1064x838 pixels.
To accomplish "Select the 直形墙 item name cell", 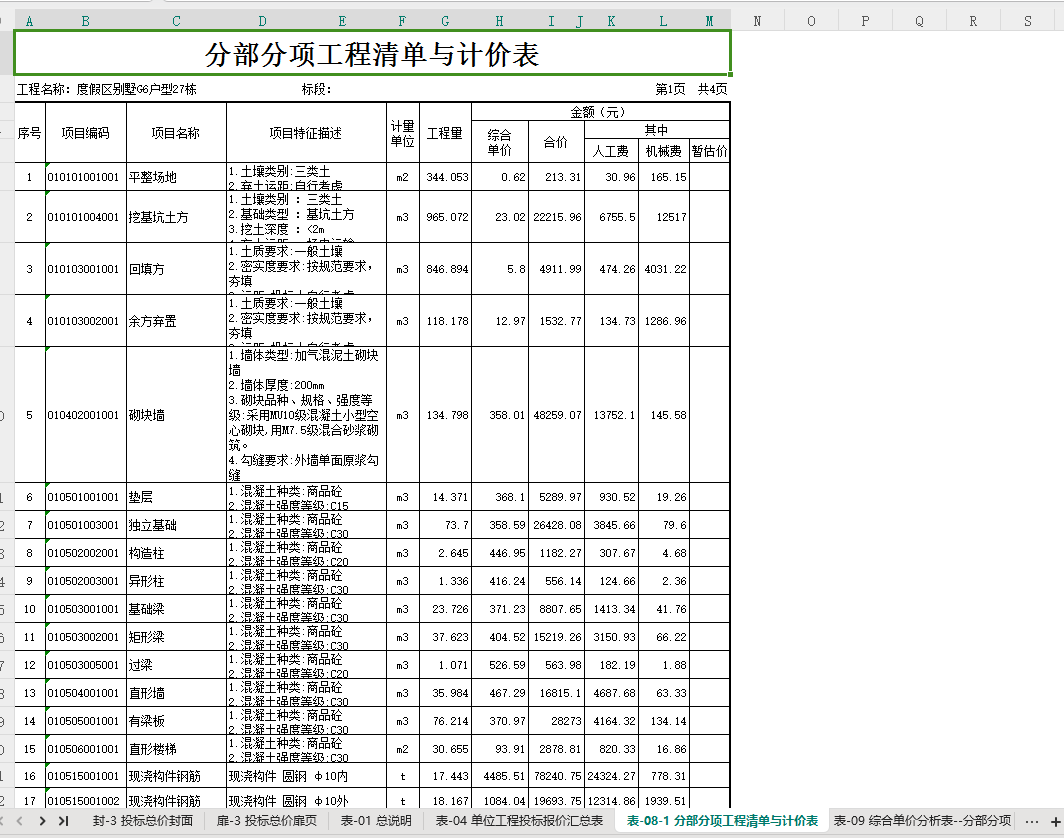I will click(176, 693).
